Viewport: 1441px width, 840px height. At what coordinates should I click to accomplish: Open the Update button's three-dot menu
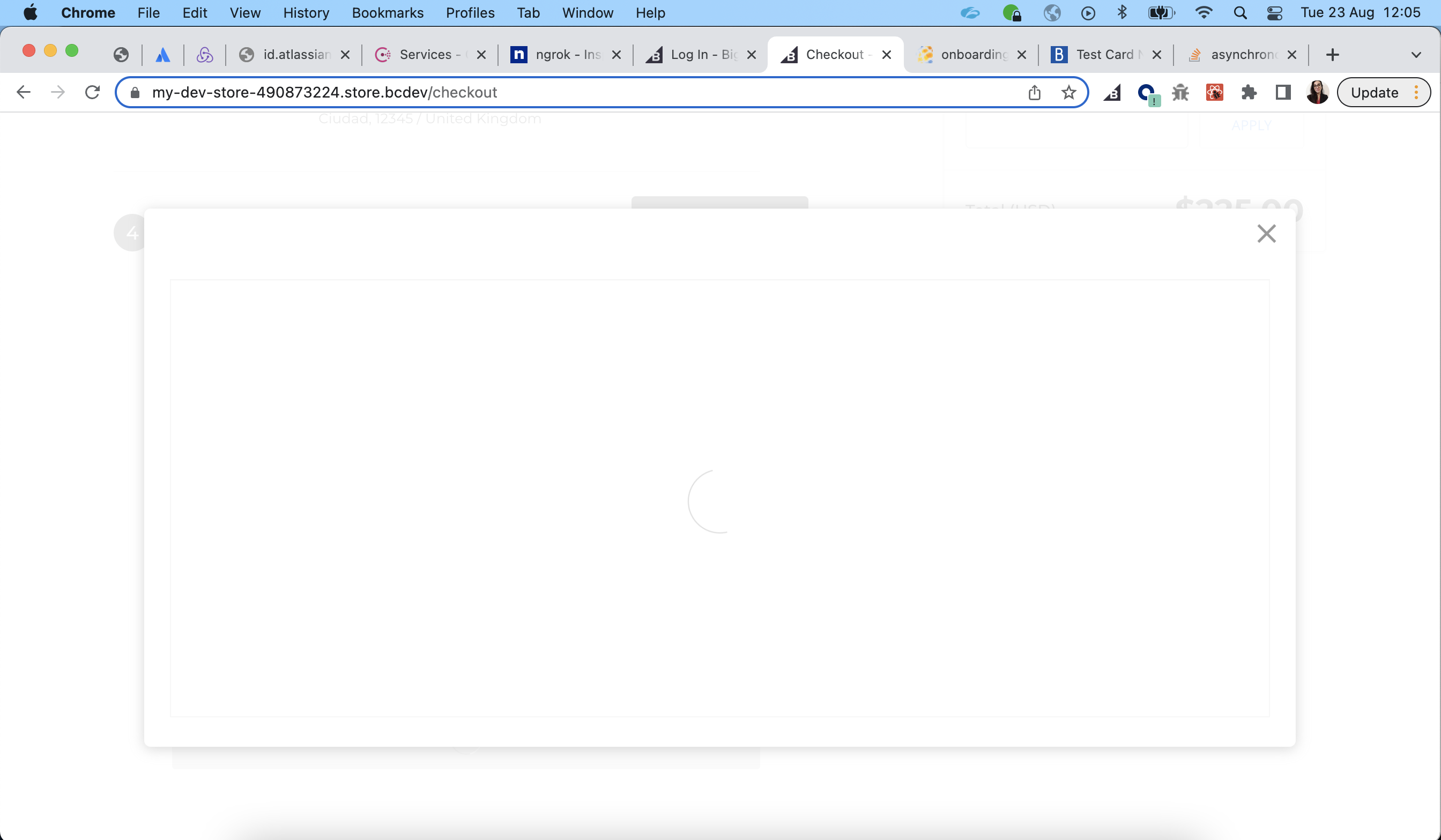click(x=1416, y=92)
